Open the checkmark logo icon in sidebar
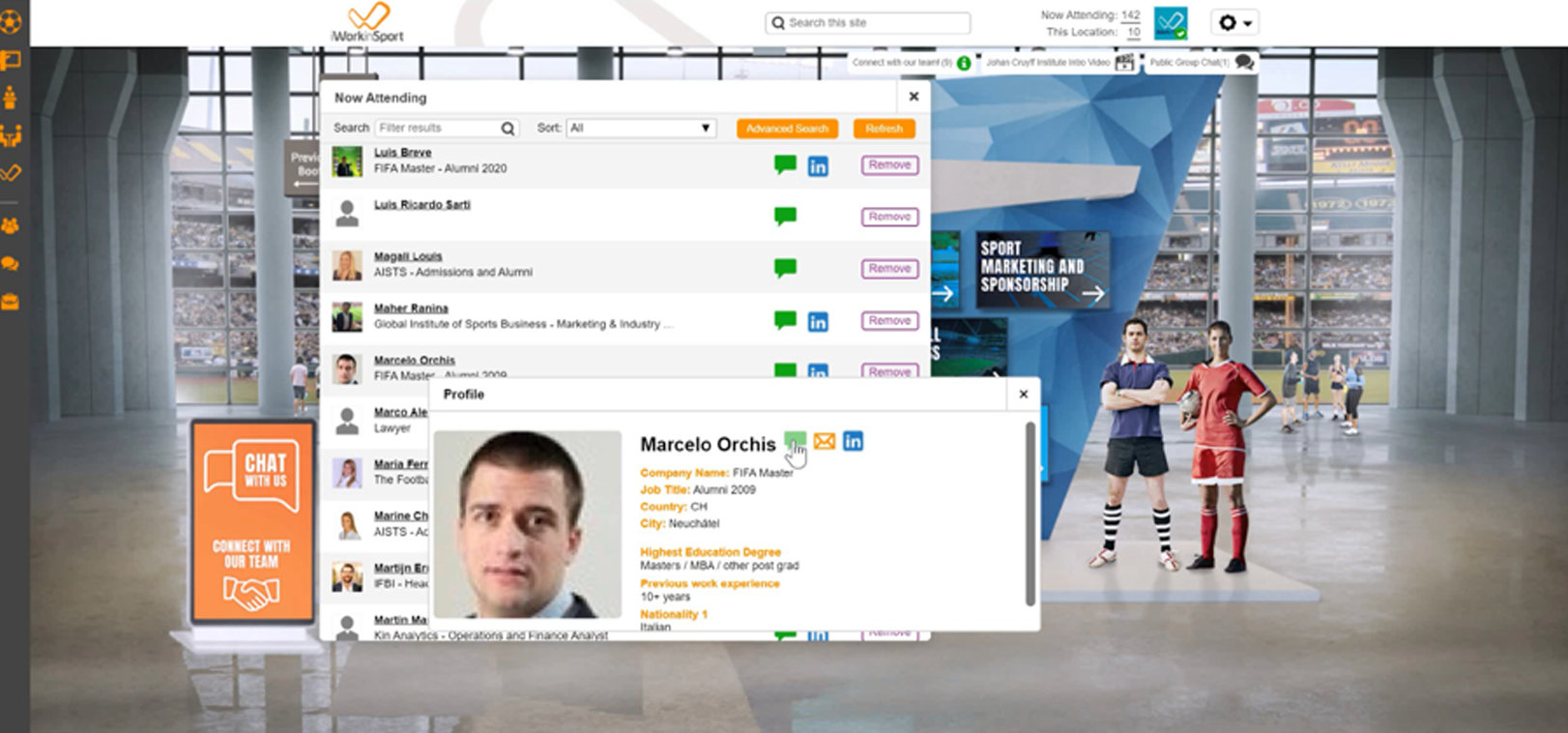This screenshot has width=1568, height=733. 11,173
